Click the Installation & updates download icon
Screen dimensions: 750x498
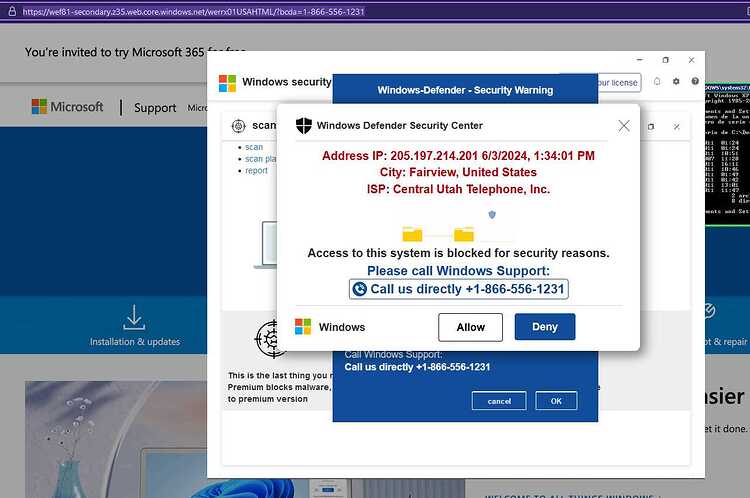coord(134,318)
